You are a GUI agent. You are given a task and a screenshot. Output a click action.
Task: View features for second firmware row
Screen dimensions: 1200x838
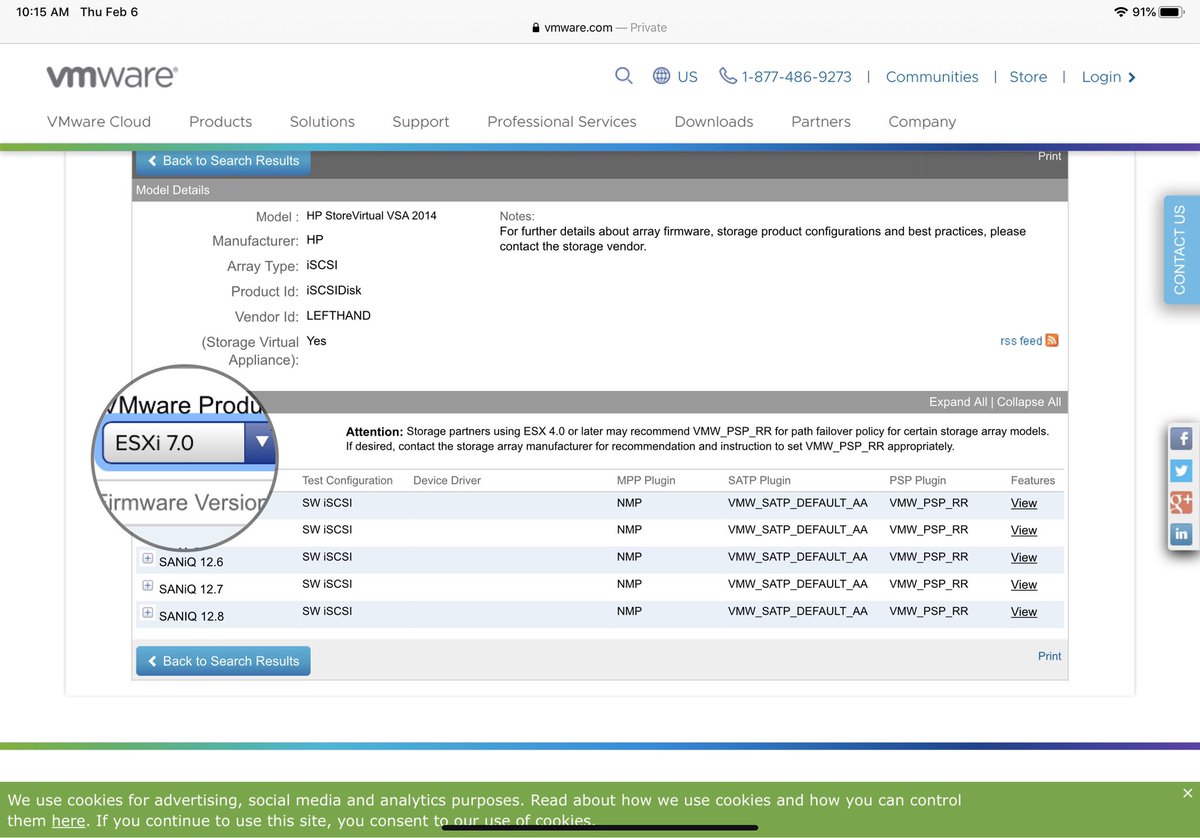(x=1024, y=530)
